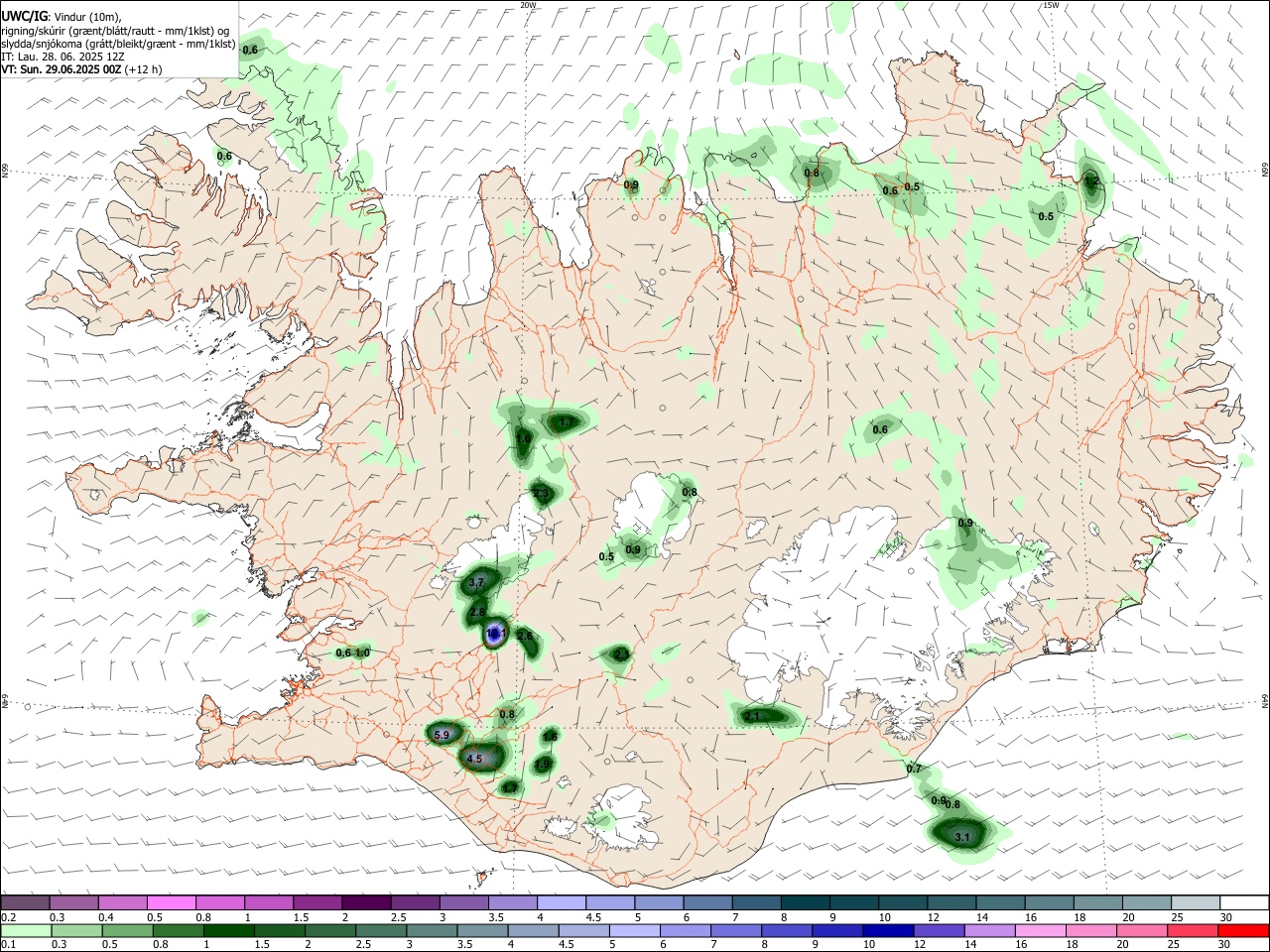
Task: Click the VT: Sun. 29.06.2025 00Z line
Action: pyautogui.click(x=62, y=69)
